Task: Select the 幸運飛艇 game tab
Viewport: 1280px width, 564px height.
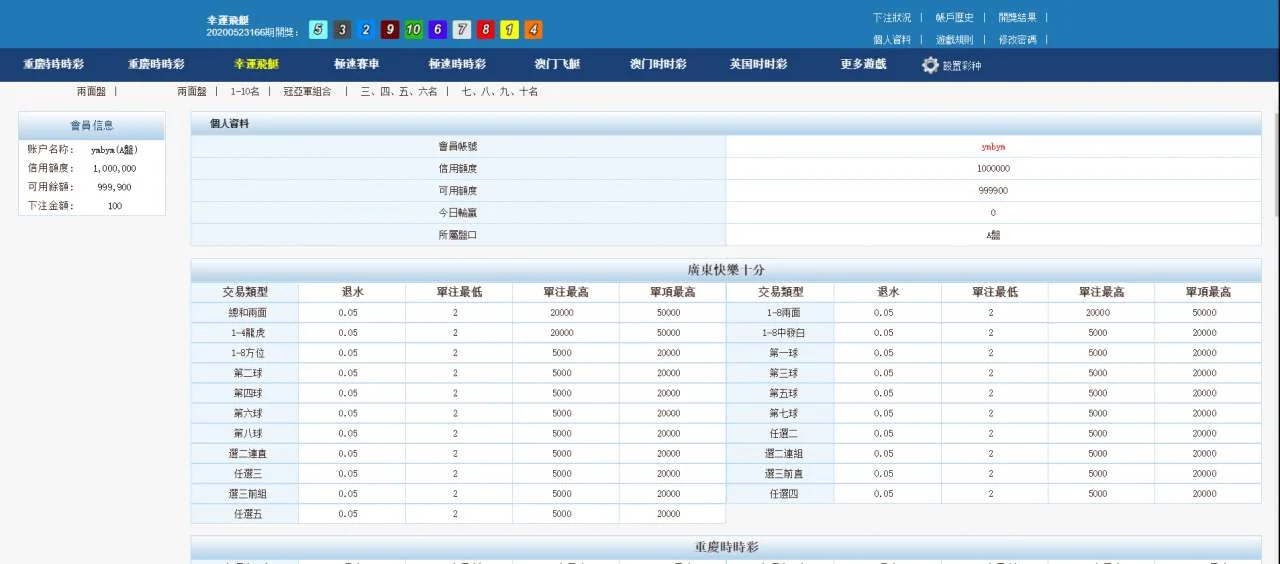Action: pos(256,64)
